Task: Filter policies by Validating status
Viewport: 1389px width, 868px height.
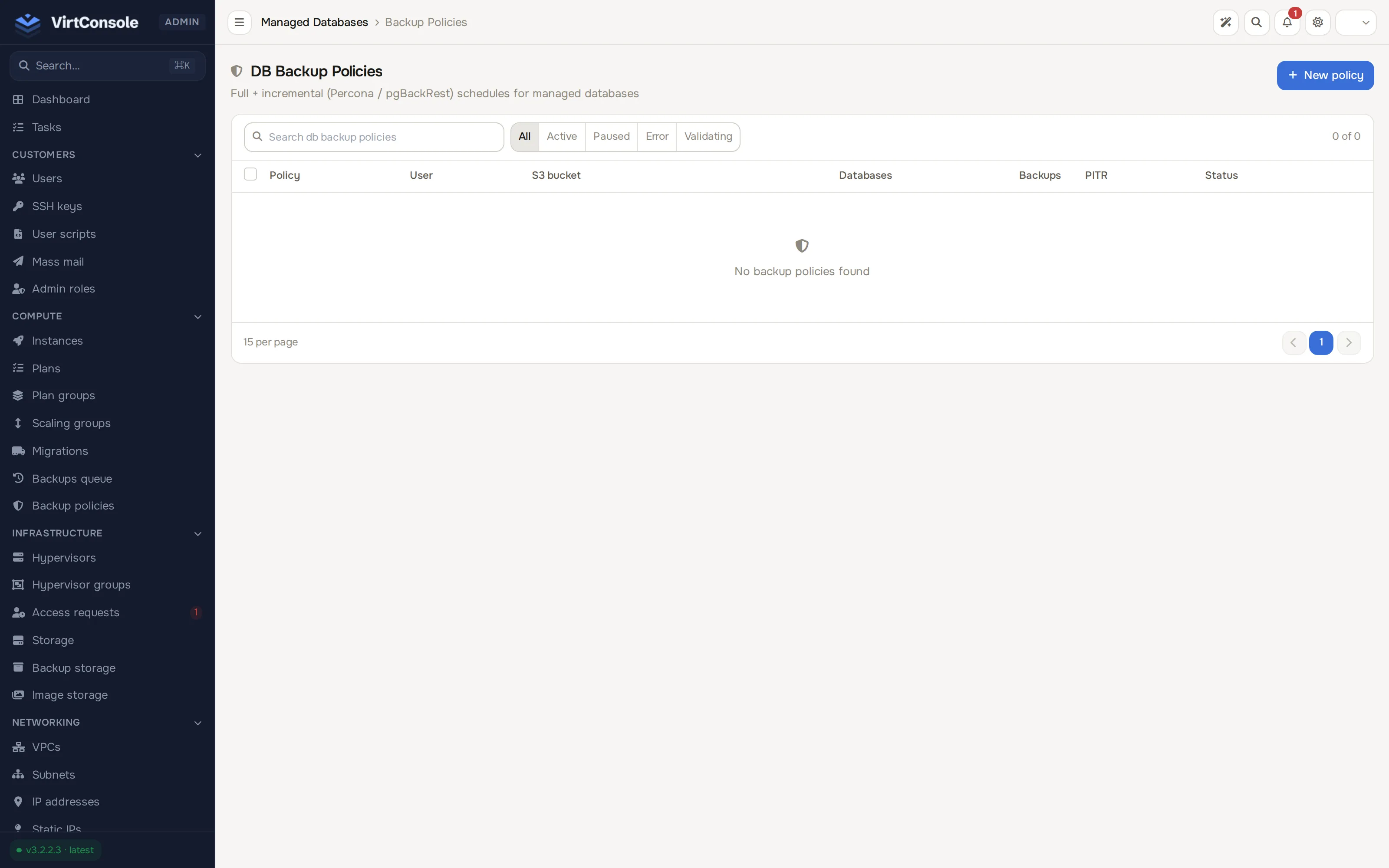Action: coord(708,137)
